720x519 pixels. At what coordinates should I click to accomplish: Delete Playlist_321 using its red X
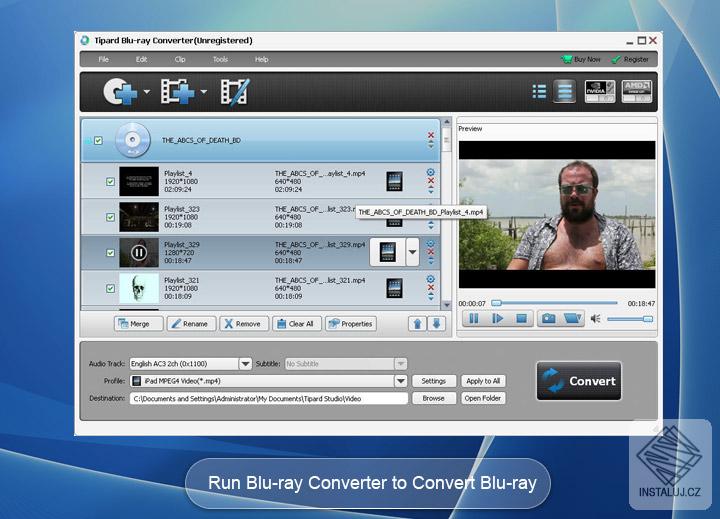[x=431, y=288]
